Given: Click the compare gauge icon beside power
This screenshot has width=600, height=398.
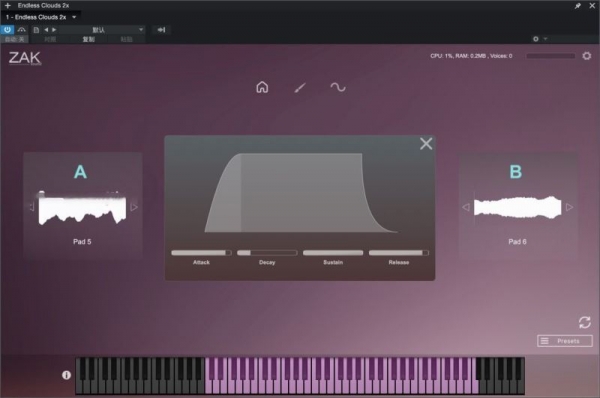Looking at the screenshot, I should pos(22,29).
